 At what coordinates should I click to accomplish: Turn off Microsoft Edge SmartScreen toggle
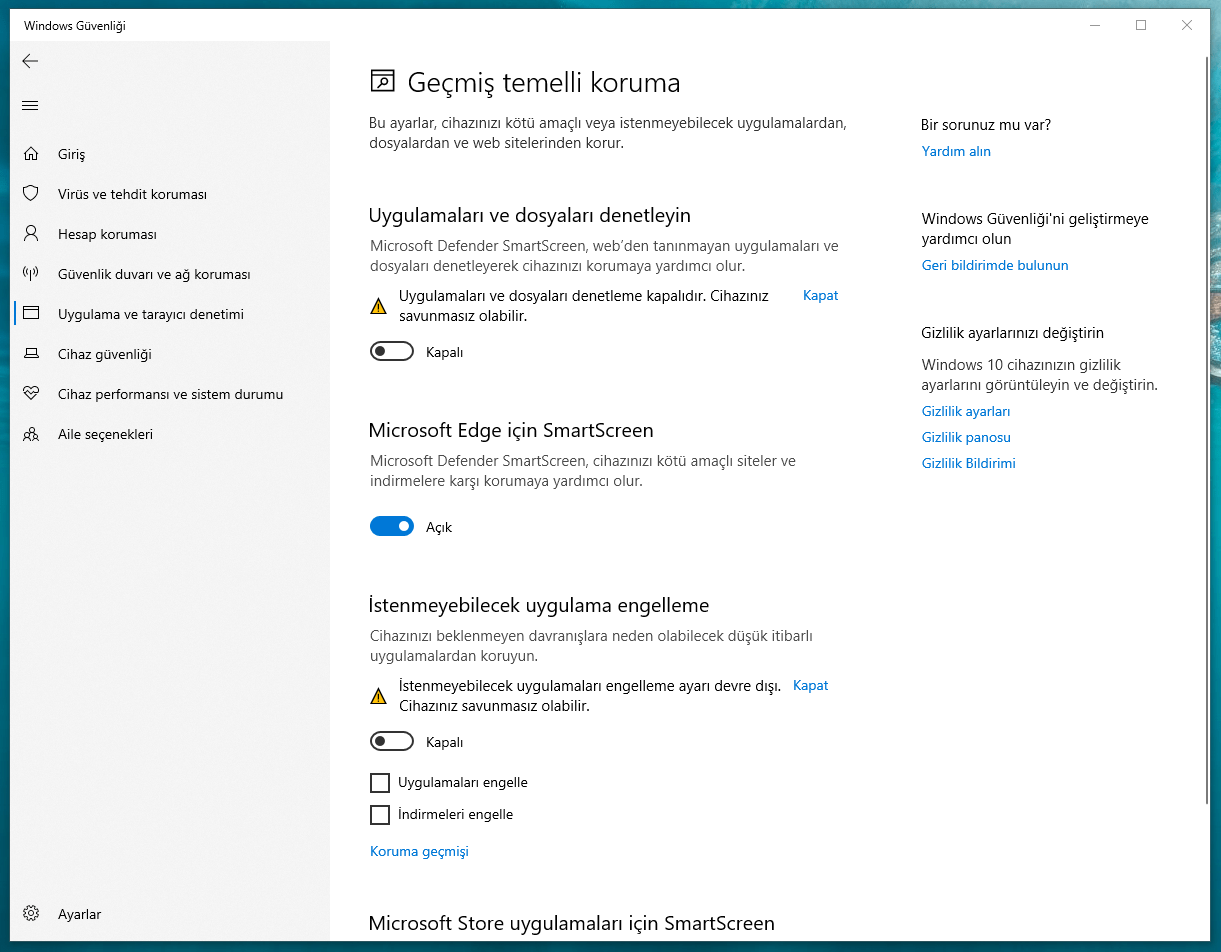[391, 527]
